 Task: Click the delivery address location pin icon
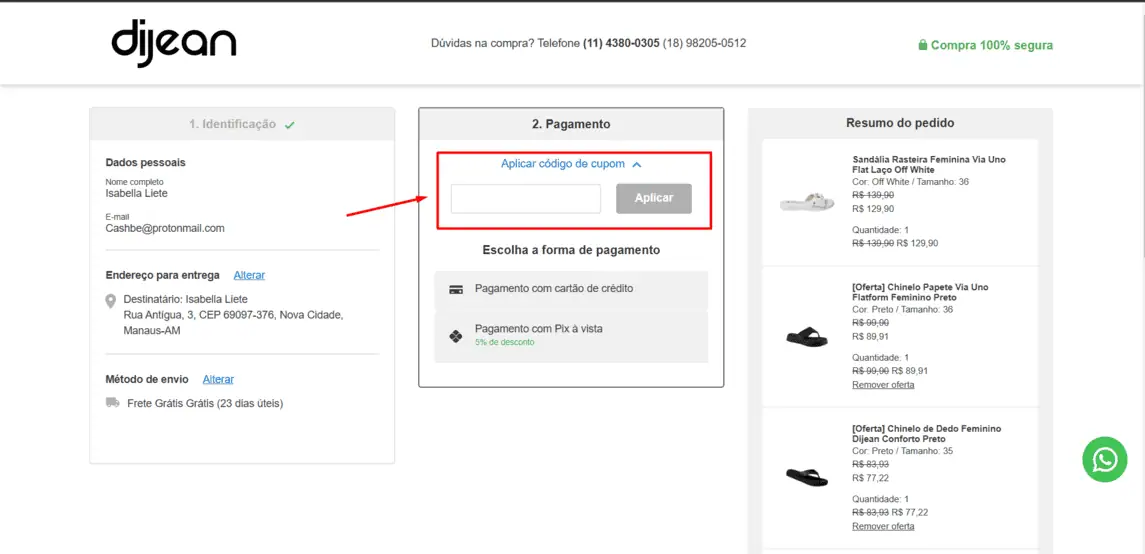pyautogui.click(x=111, y=301)
